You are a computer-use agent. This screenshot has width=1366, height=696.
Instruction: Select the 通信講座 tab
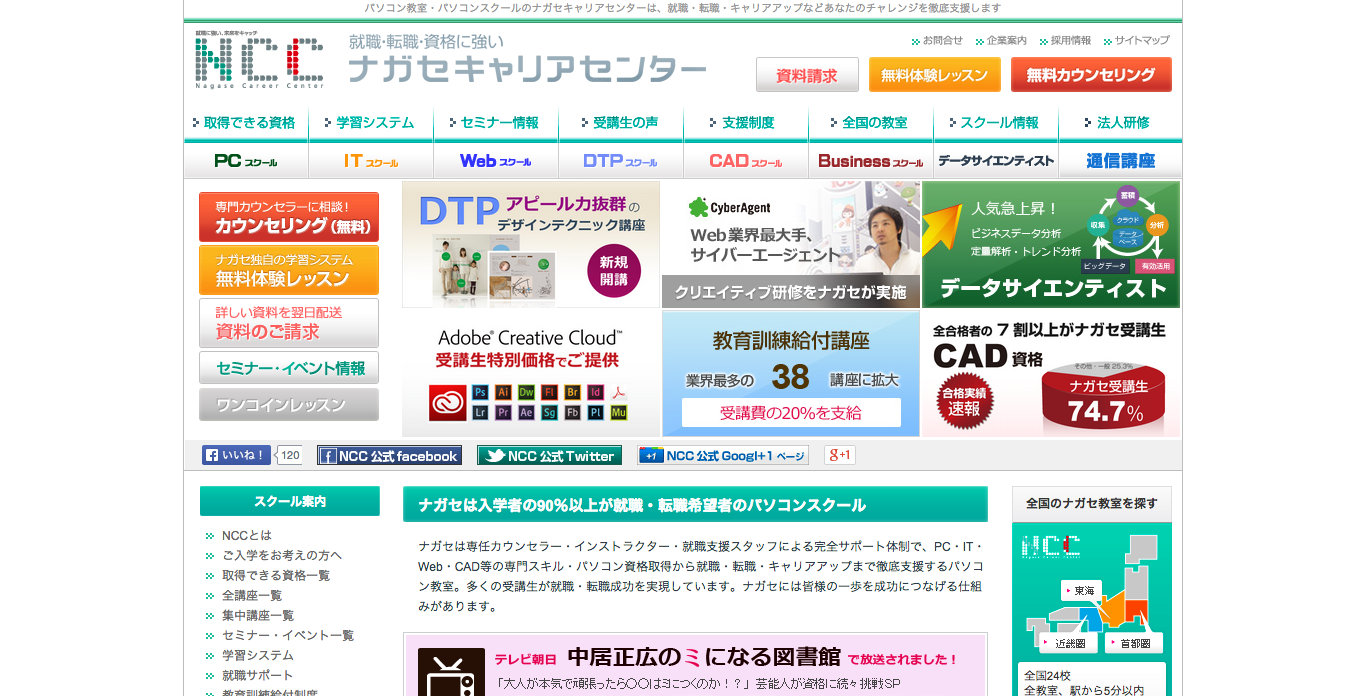coord(1120,161)
